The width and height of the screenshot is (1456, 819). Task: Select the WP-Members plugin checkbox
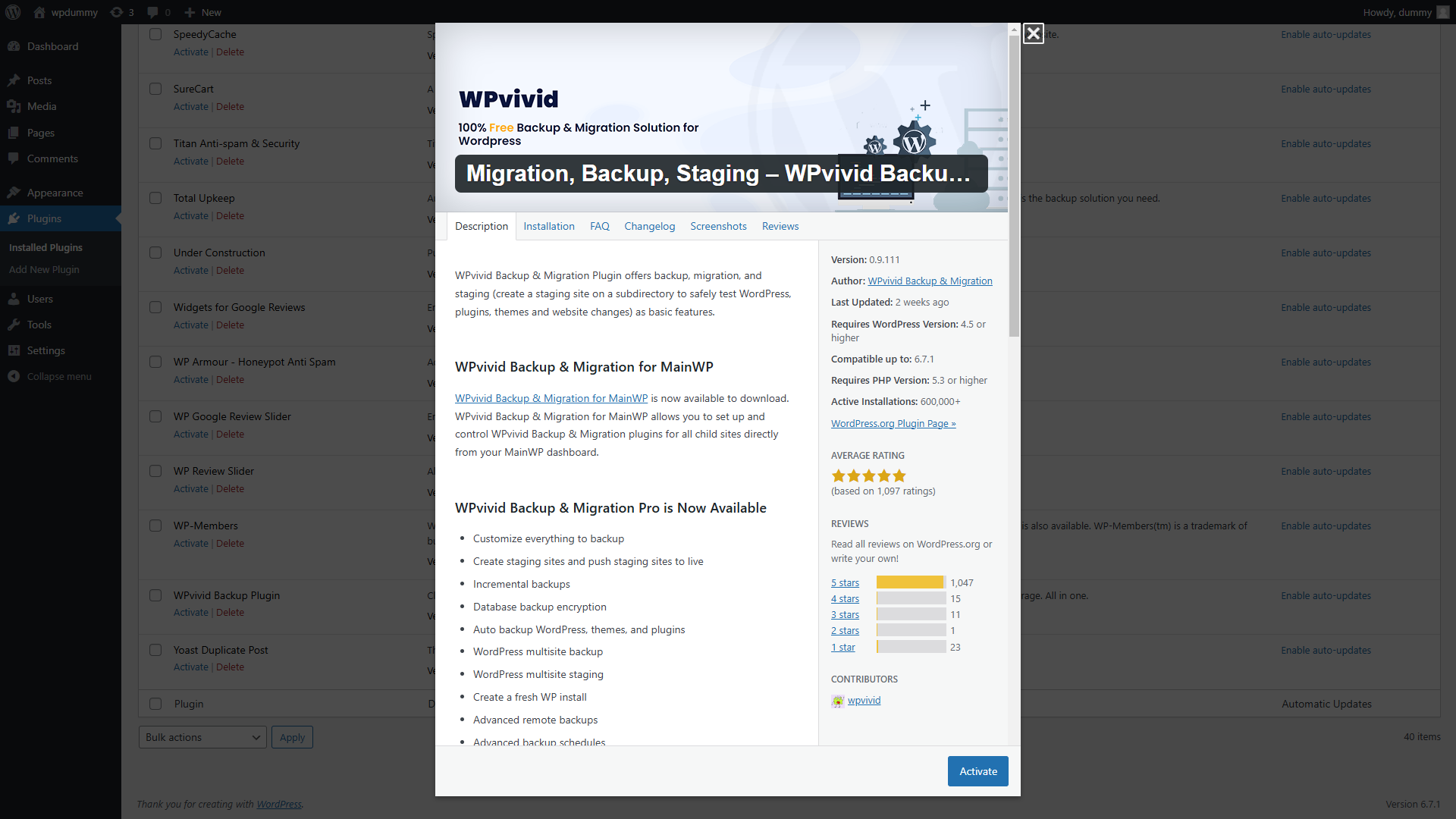point(155,526)
